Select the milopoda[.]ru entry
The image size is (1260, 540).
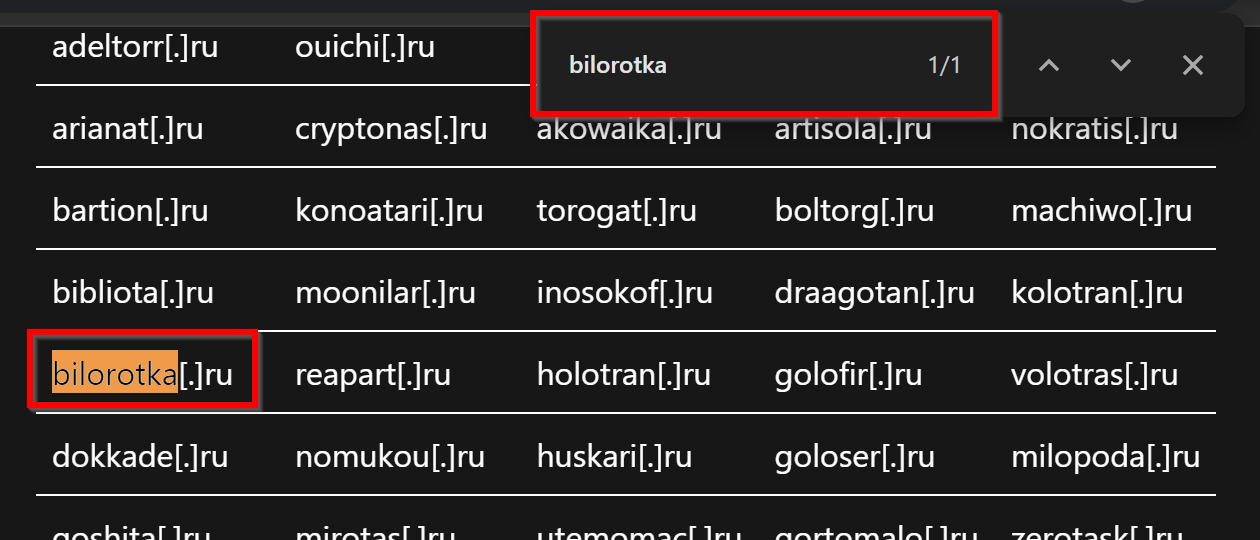point(1105,456)
